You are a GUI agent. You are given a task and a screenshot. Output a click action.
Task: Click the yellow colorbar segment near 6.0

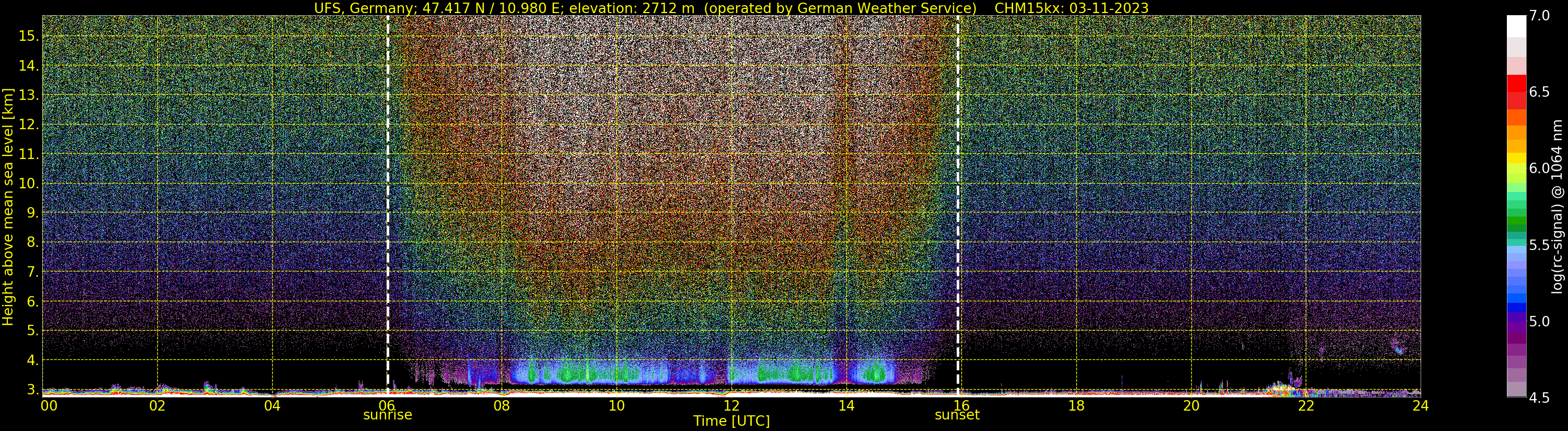(x=1516, y=158)
